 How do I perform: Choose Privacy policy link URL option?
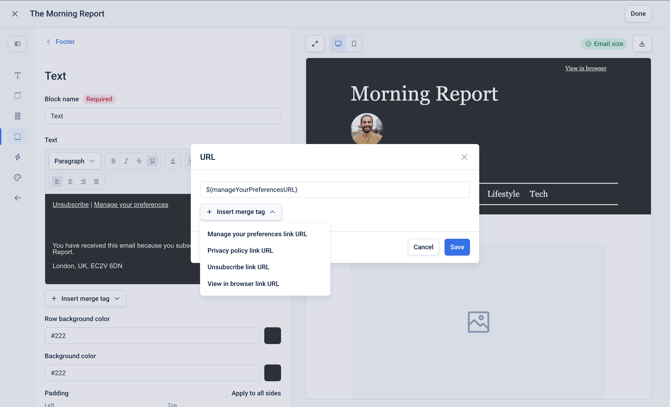(240, 250)
